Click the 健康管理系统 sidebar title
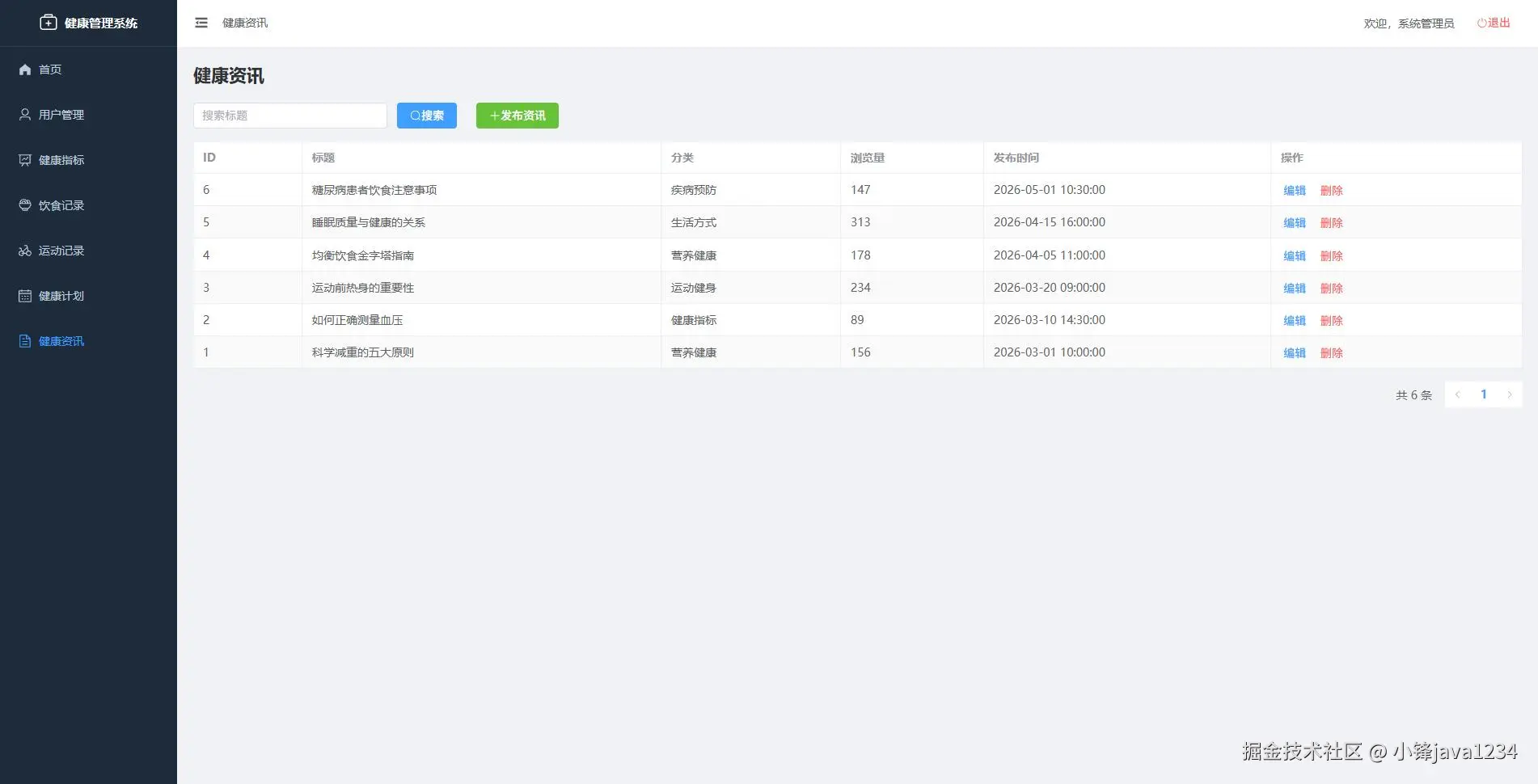This screenshot has width=1538, height=784. pyautogui.click(x=101, y=23)
